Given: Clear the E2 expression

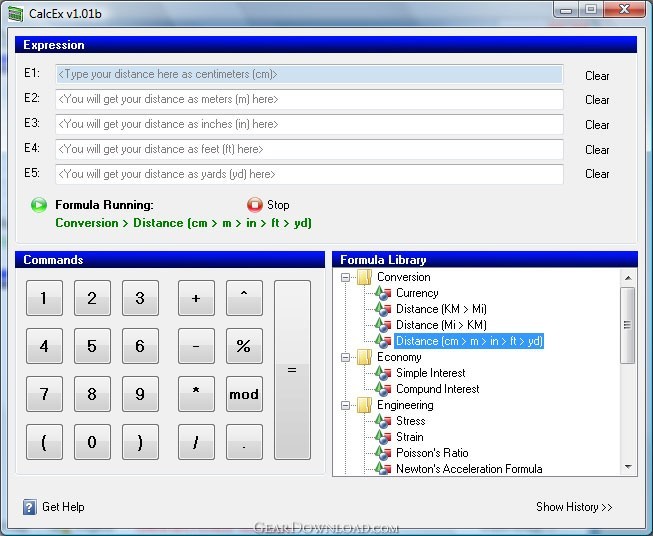Looking at the screenshot, I should point(597,100).
